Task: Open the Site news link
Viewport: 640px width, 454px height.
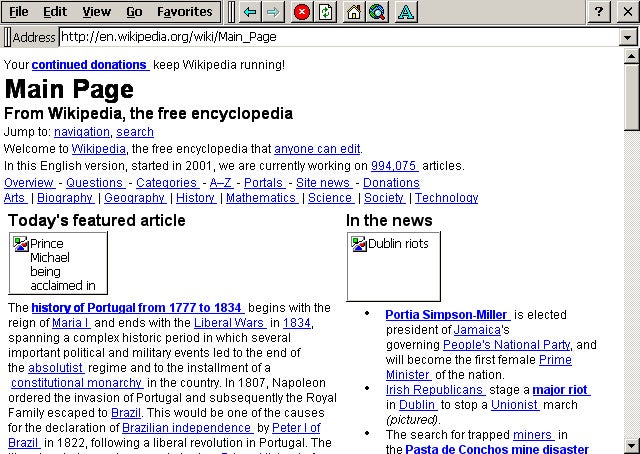Action: pos(324,182)
